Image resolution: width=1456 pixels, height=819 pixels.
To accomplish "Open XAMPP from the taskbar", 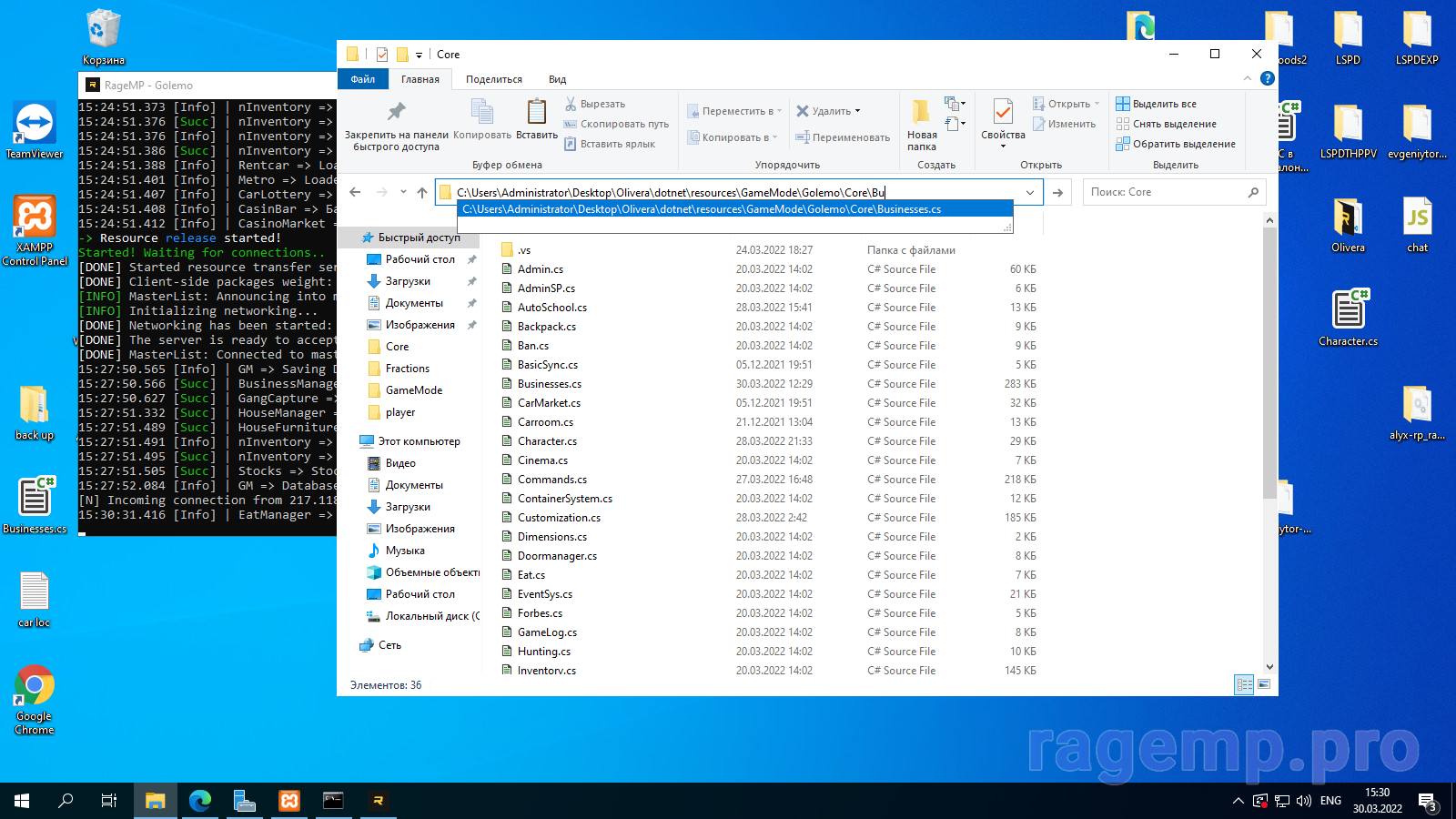I will [x=289, y=801].
